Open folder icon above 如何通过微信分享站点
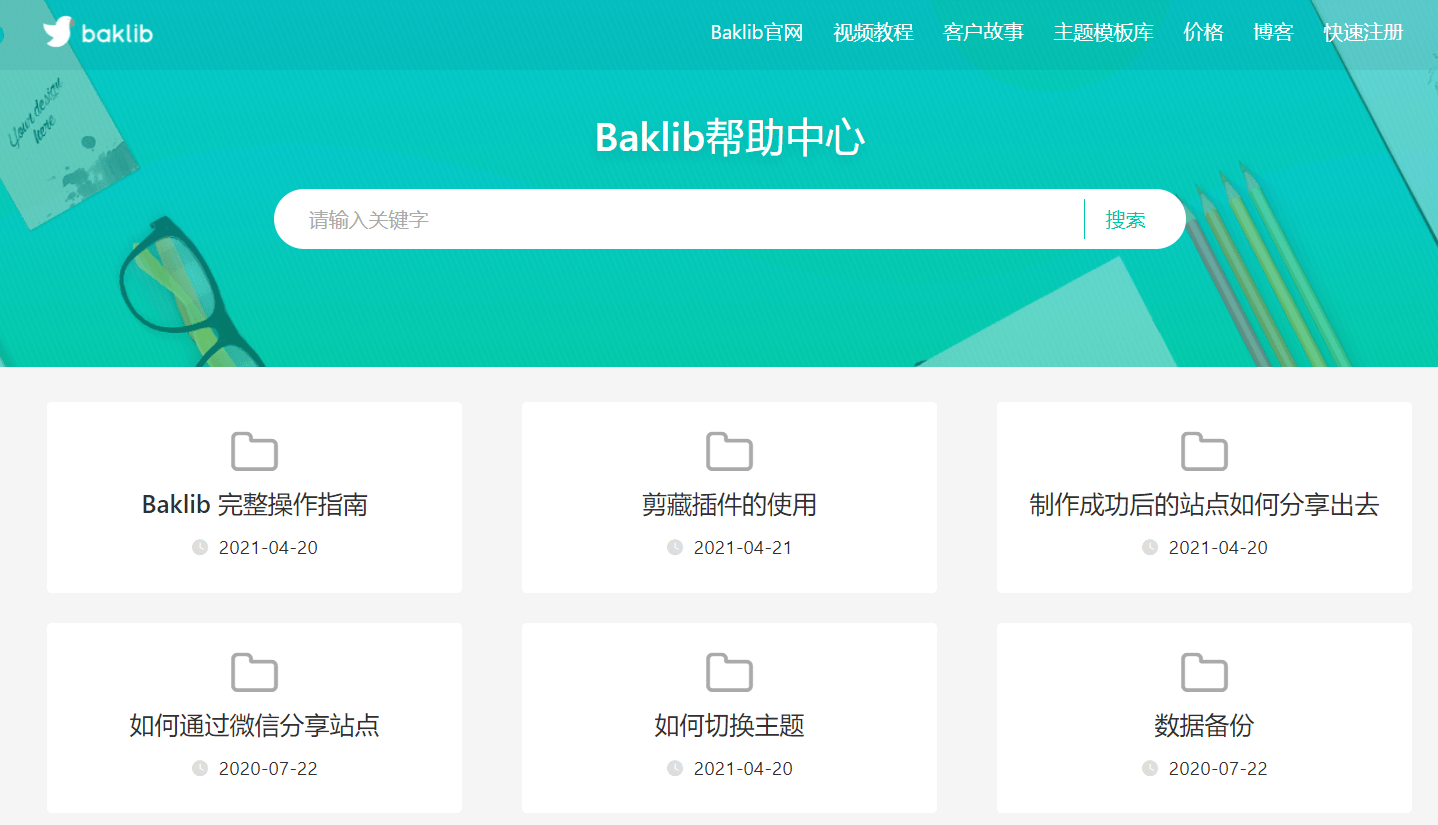The image size is (1438, 825). pos(254,673)
